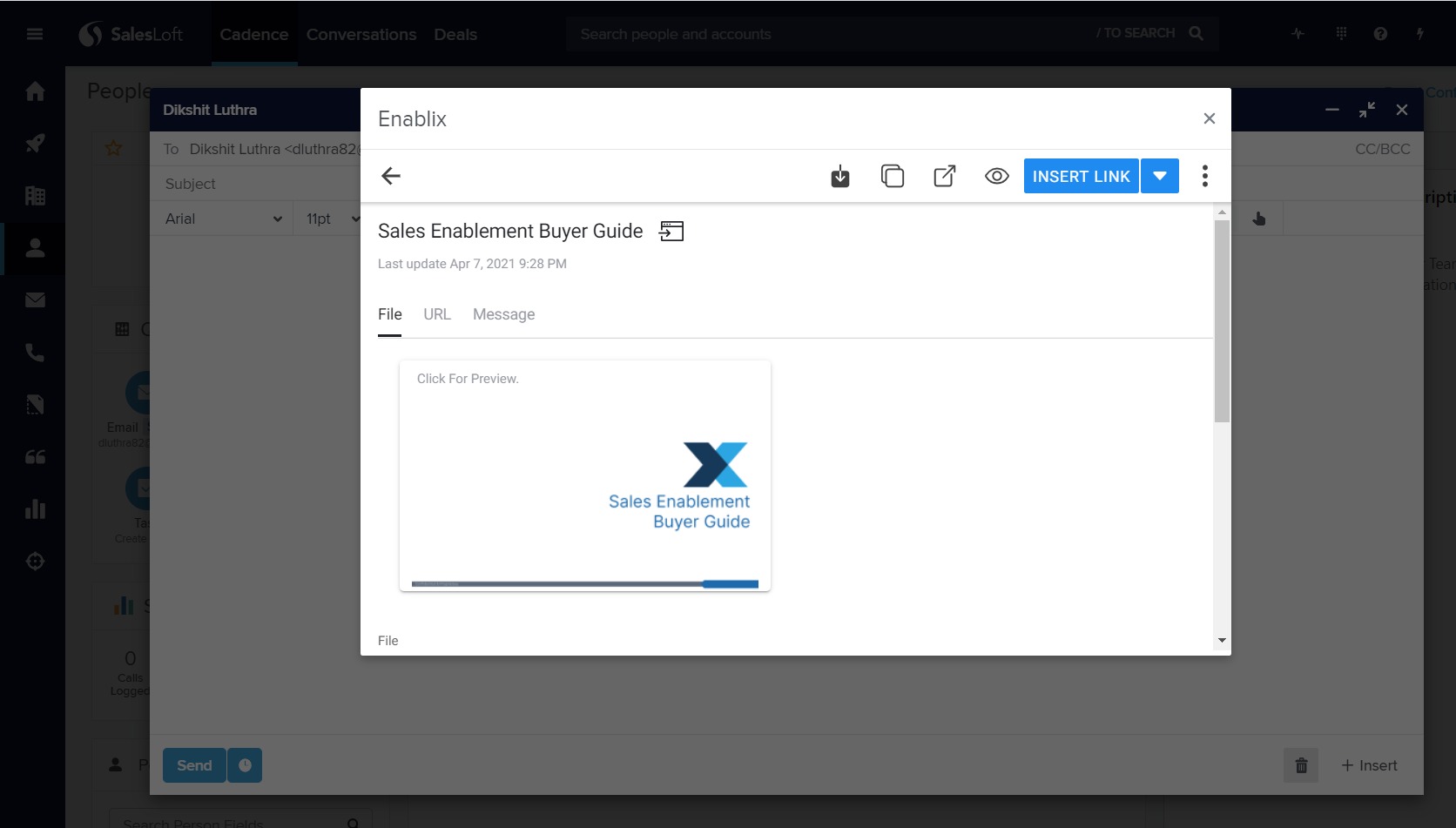Screen dimensions: 1456x828
Task: Click the Sales Enablement Buyer Guide preview thumbnail
Action: click(584, 475)
